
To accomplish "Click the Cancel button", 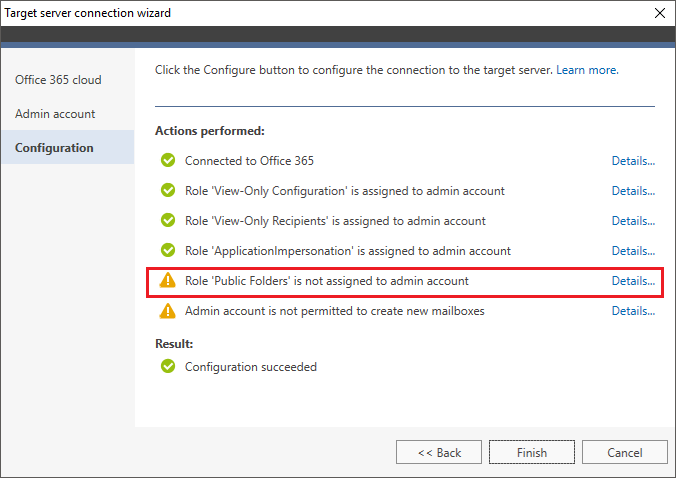I will tap(625, 452).
